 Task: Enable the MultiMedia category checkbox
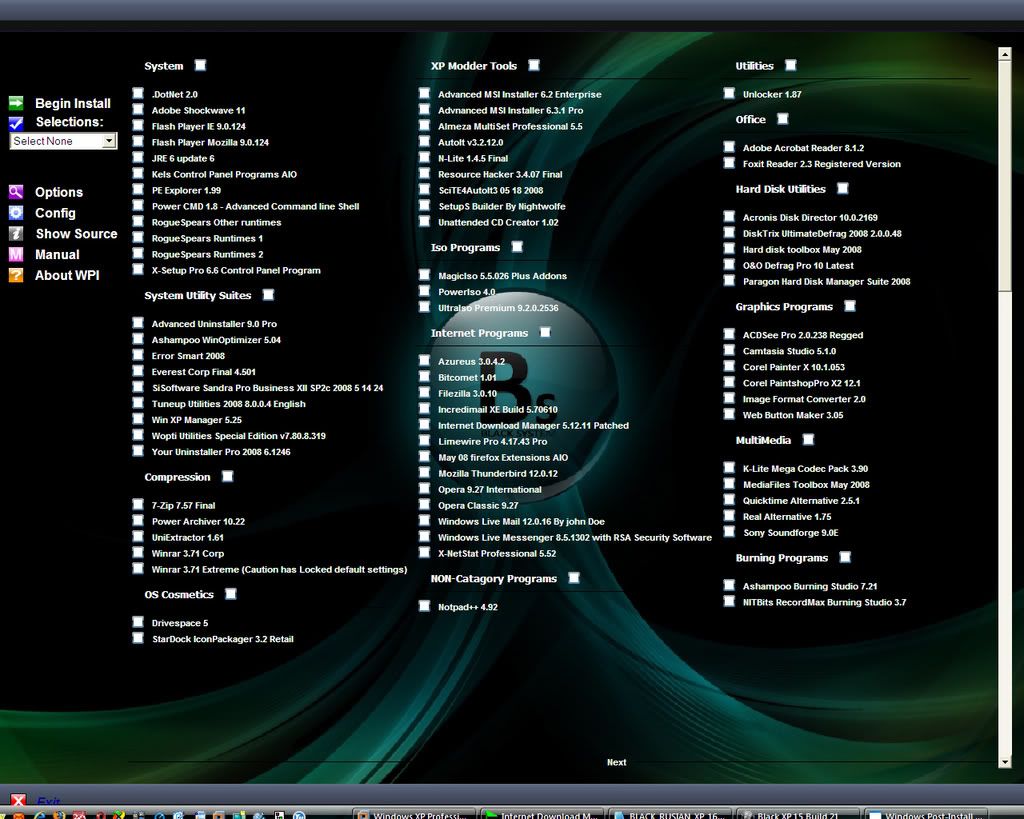808,439
